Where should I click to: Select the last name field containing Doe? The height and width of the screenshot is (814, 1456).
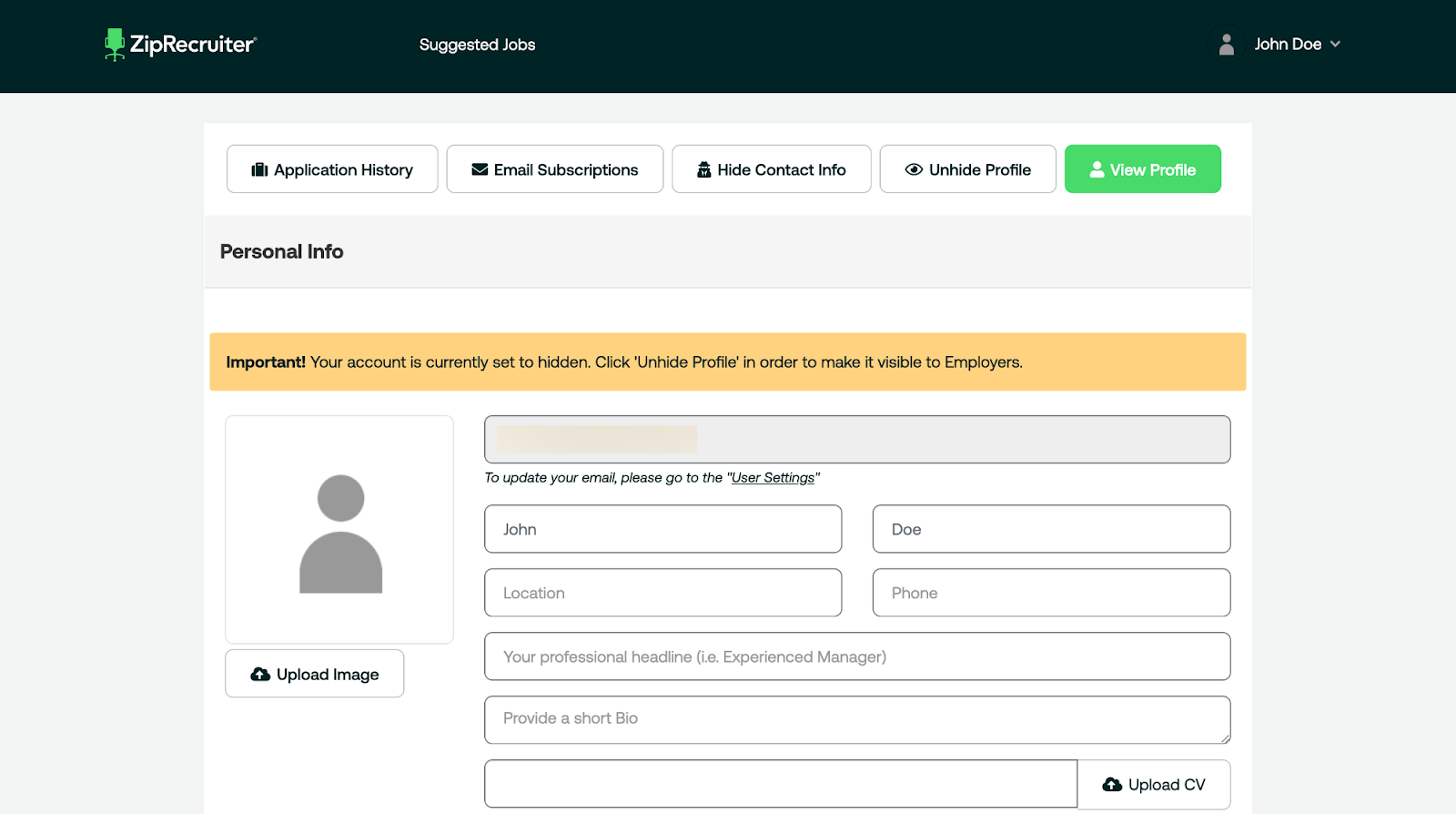tap(1051, 529)
